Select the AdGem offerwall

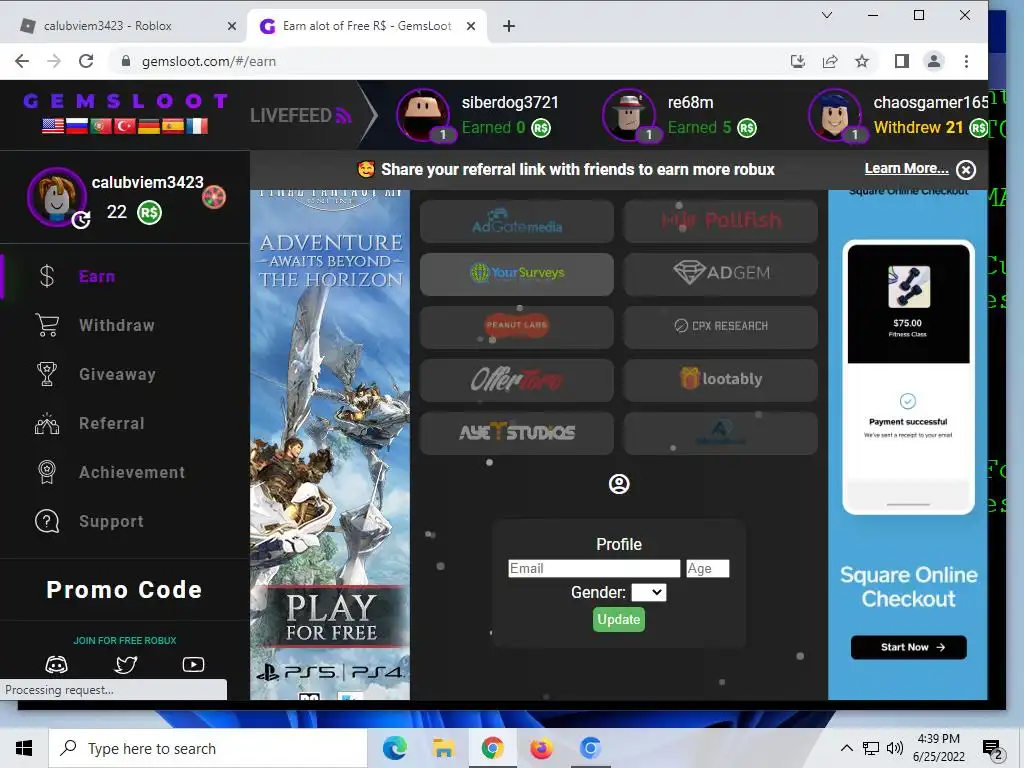coord(720,274)
